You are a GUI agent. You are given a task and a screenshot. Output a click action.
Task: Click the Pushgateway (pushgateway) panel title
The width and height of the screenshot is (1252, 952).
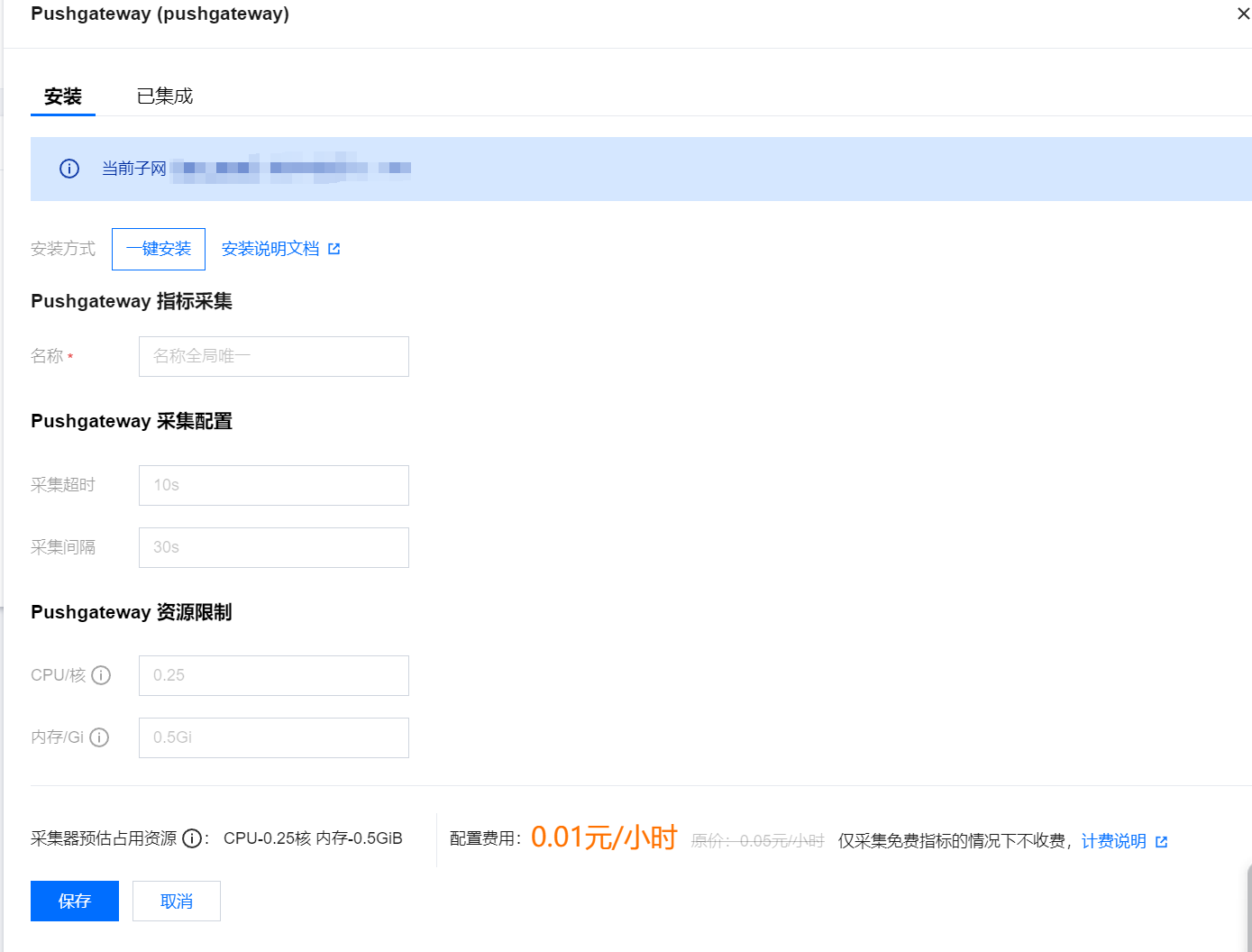pos(160,14)
